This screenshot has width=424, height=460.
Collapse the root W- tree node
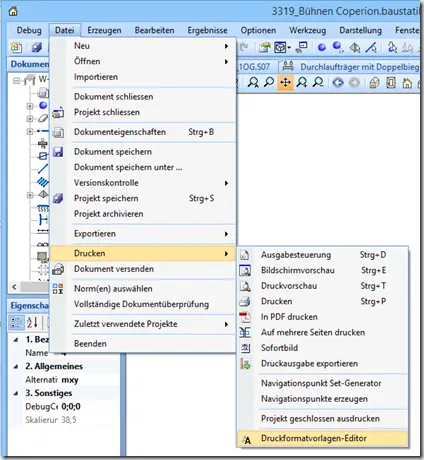[x=17, y=81]
